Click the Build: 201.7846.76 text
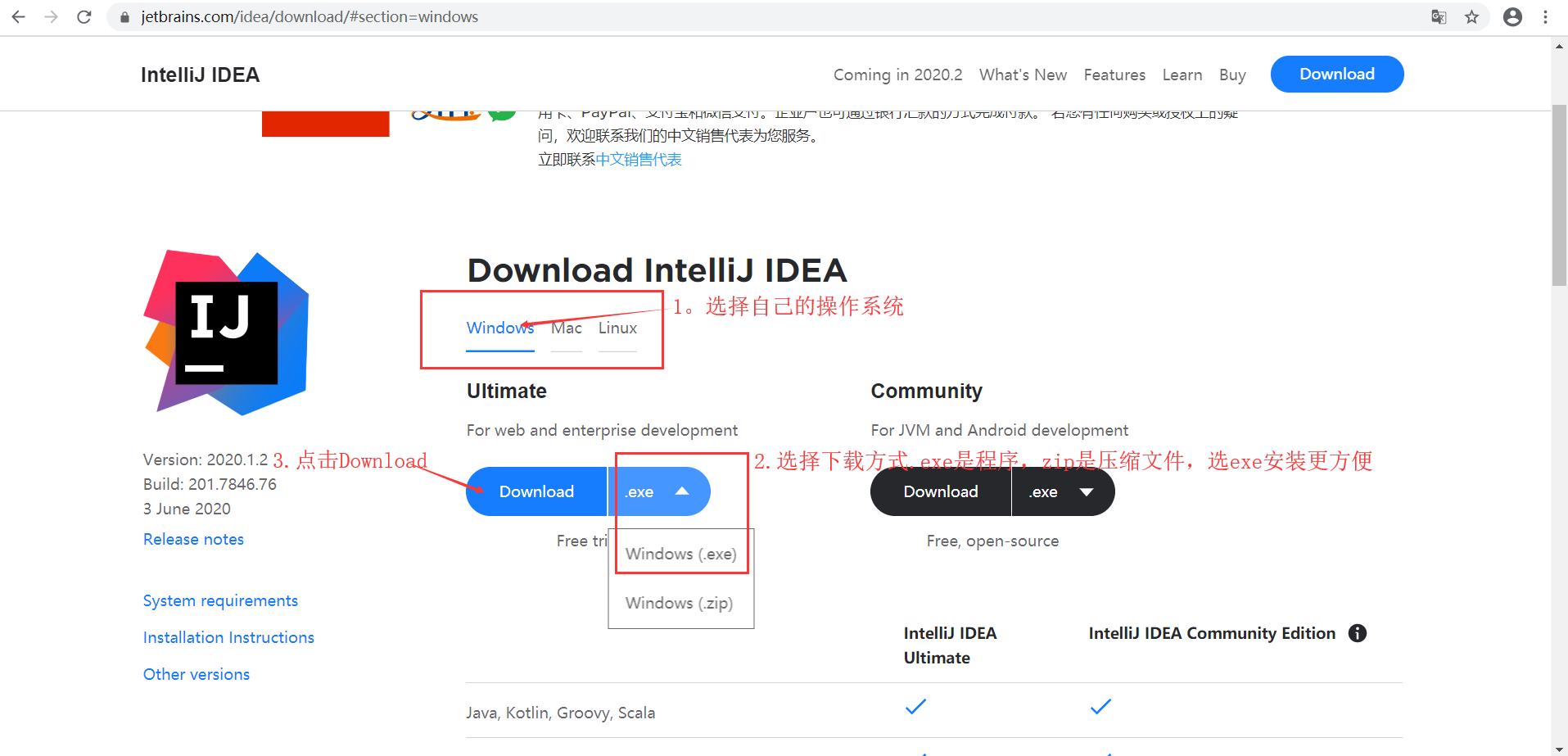The image size is (1568, 756). [x=210, y=484]
